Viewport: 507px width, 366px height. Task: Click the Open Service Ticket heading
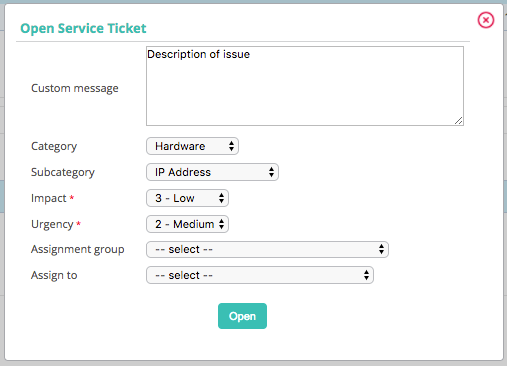click(x=83, y=28)
